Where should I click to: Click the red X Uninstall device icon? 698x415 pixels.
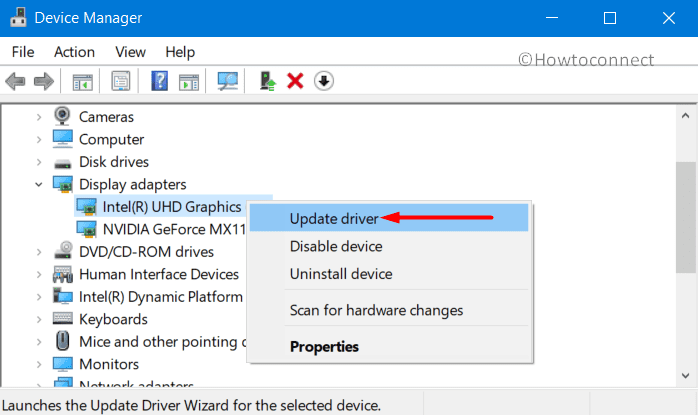click(295, 81)
